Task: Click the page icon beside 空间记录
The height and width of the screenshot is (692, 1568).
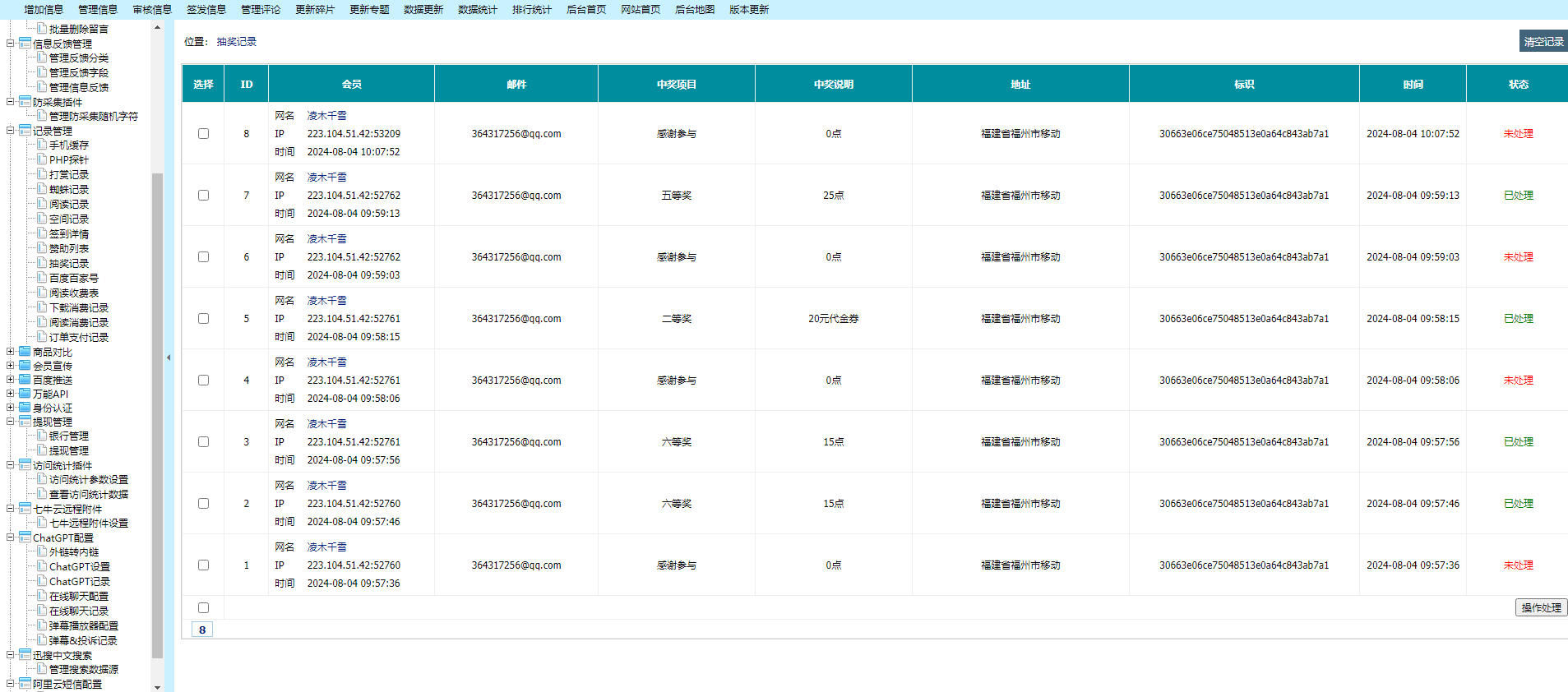Action: (42, 219)
